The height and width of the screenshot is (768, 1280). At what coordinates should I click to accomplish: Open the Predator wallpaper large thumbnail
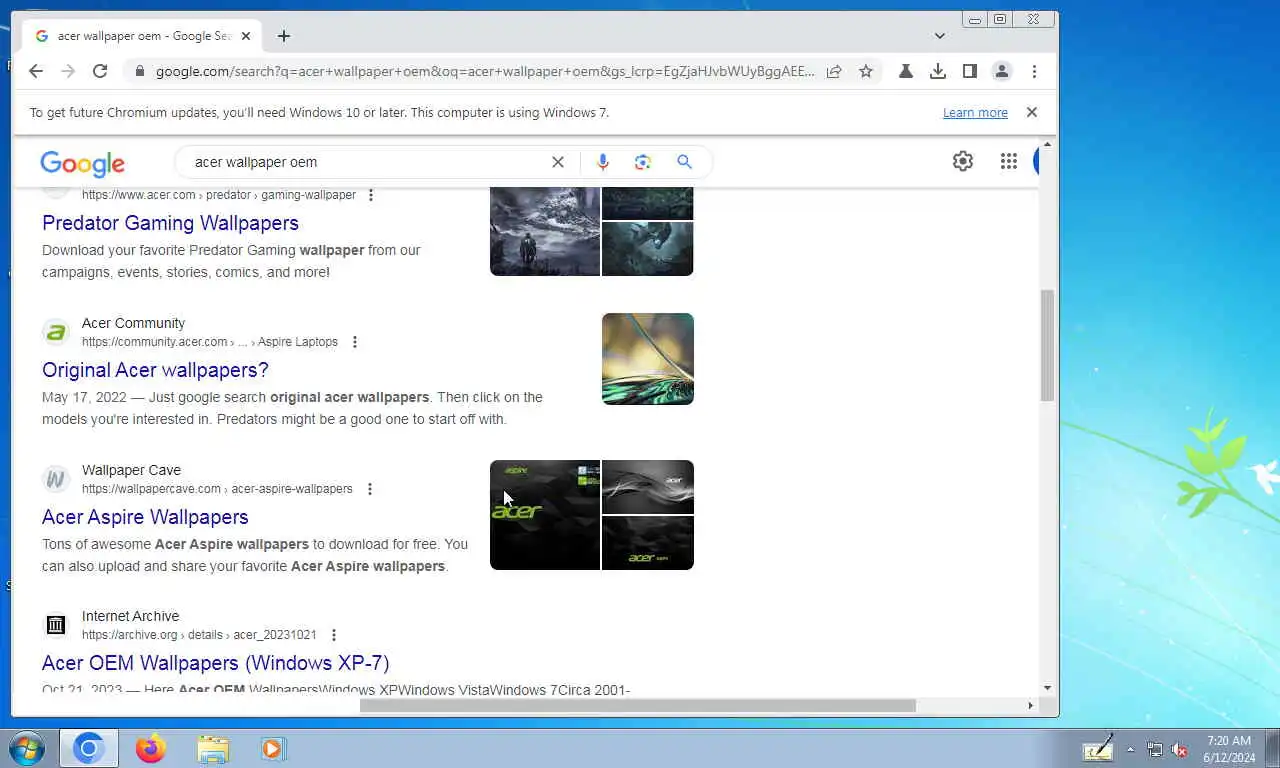tap(545, 231)
